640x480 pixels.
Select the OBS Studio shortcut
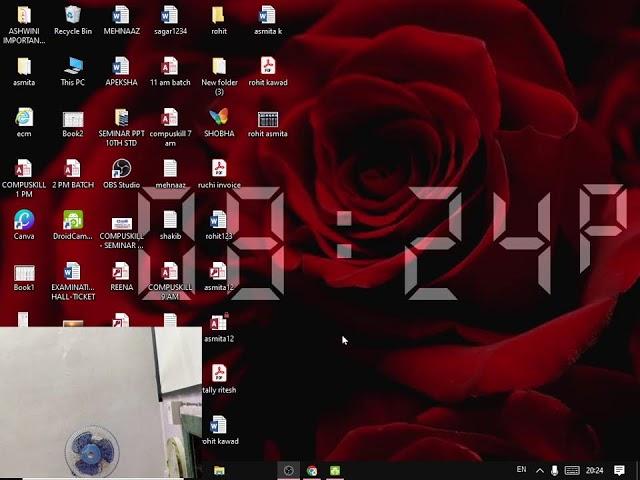click(x=121, y=174)
